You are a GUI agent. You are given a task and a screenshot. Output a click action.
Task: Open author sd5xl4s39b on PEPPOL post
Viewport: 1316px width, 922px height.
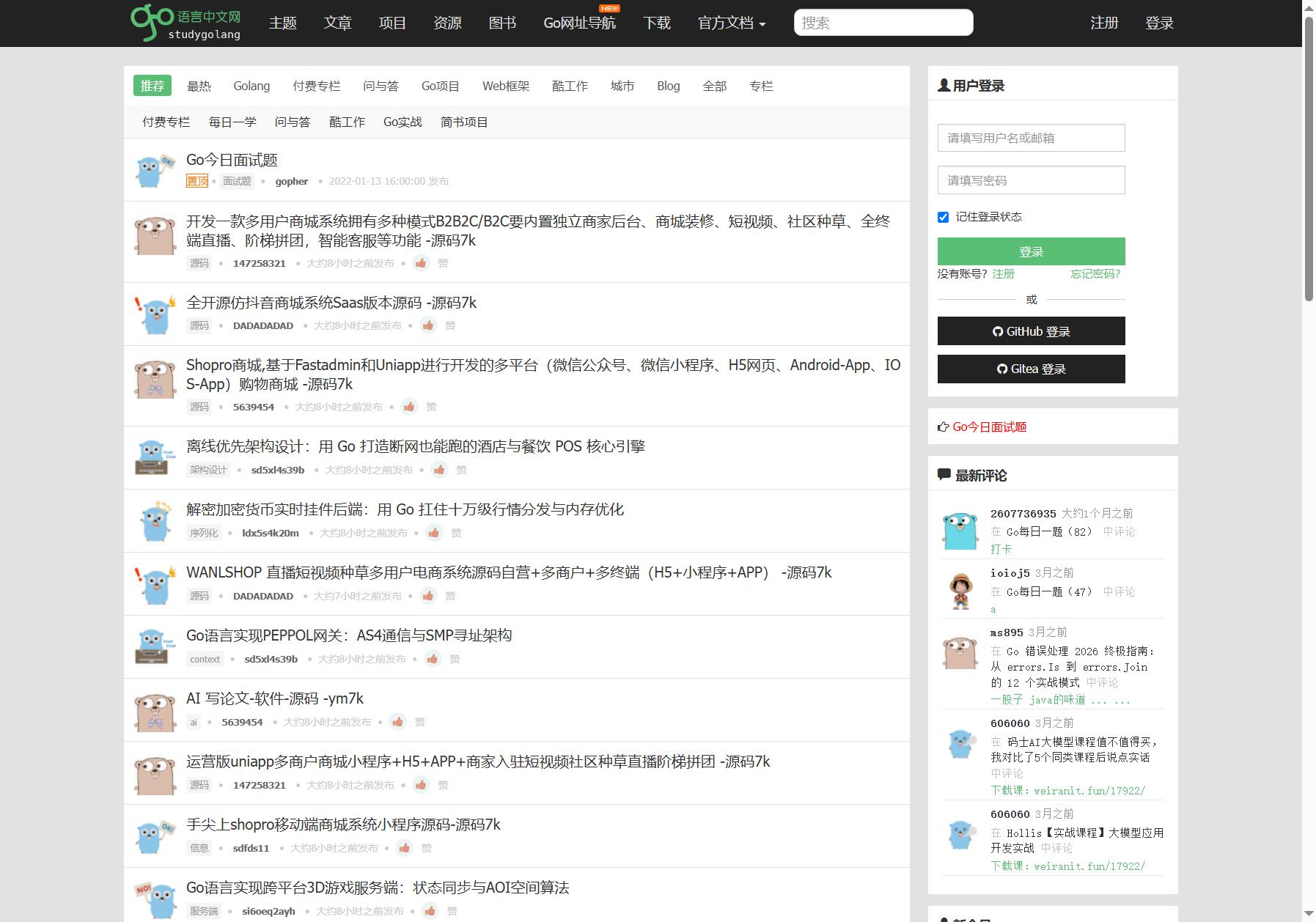(x=271, y=659)
